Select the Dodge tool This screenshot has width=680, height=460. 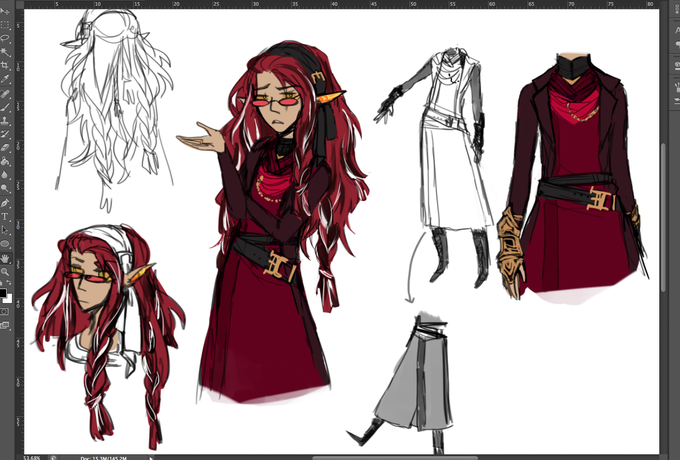tap(5, 188)
